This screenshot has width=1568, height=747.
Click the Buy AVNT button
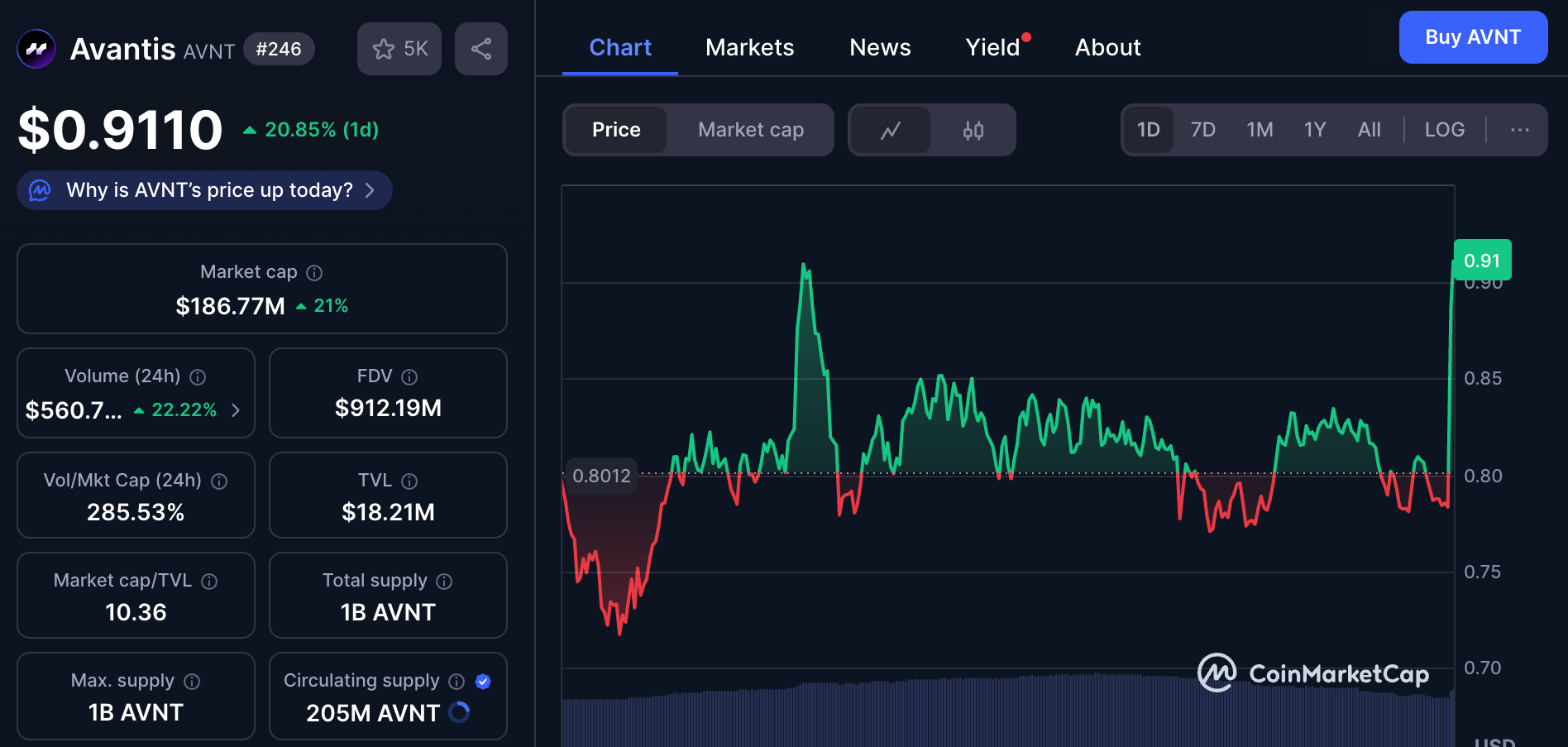(x=1472, y=37)
